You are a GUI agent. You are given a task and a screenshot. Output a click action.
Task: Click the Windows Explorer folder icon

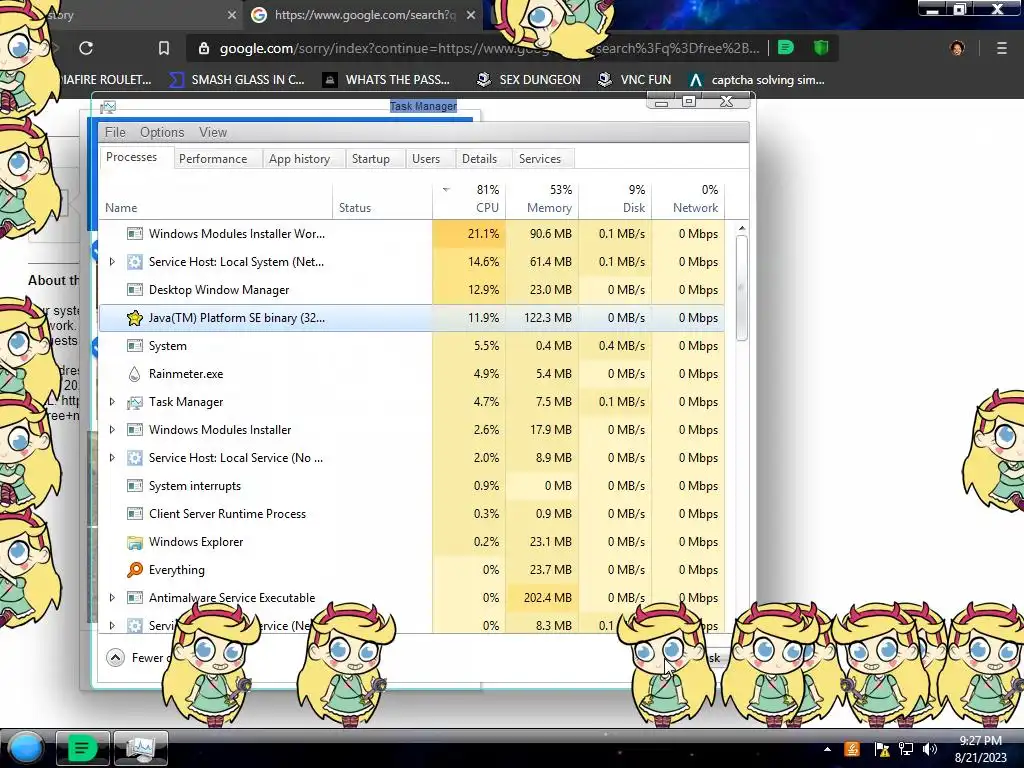click(x=135, y=542)
